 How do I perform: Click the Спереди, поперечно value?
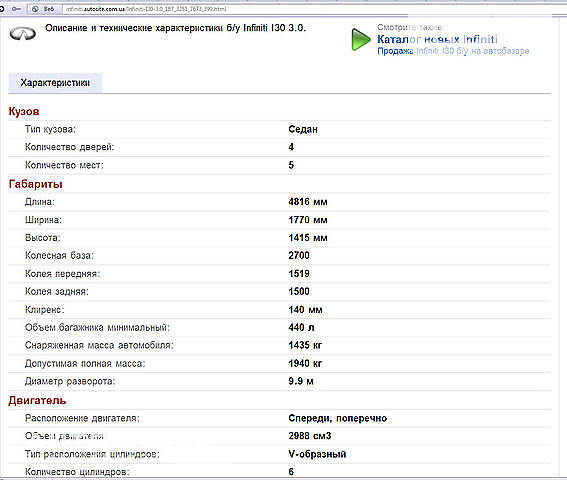[x=338, y=418]
